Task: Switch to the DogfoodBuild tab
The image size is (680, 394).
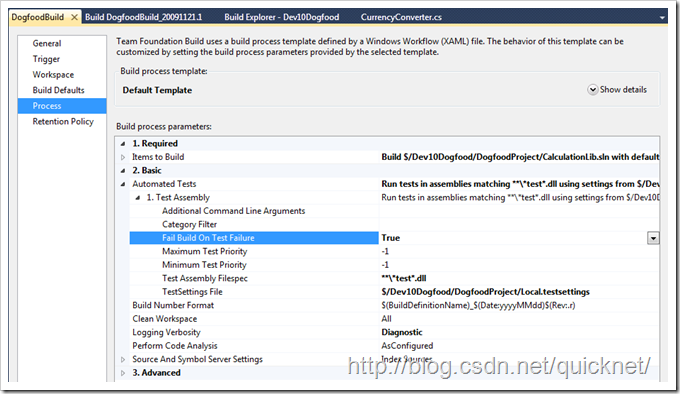Action: point(38,17)
